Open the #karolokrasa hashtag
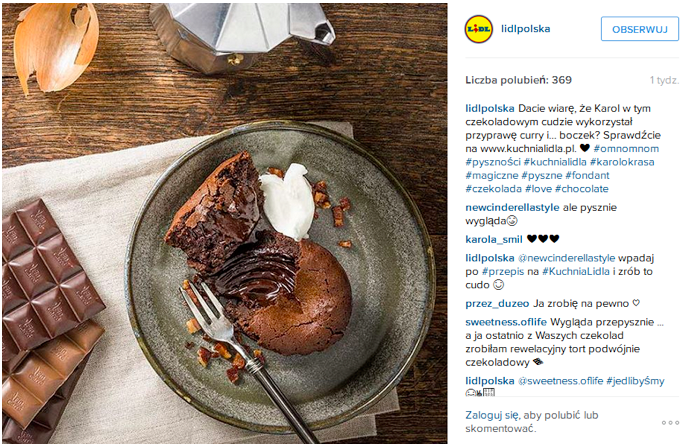694x444 pixels. 622,162
